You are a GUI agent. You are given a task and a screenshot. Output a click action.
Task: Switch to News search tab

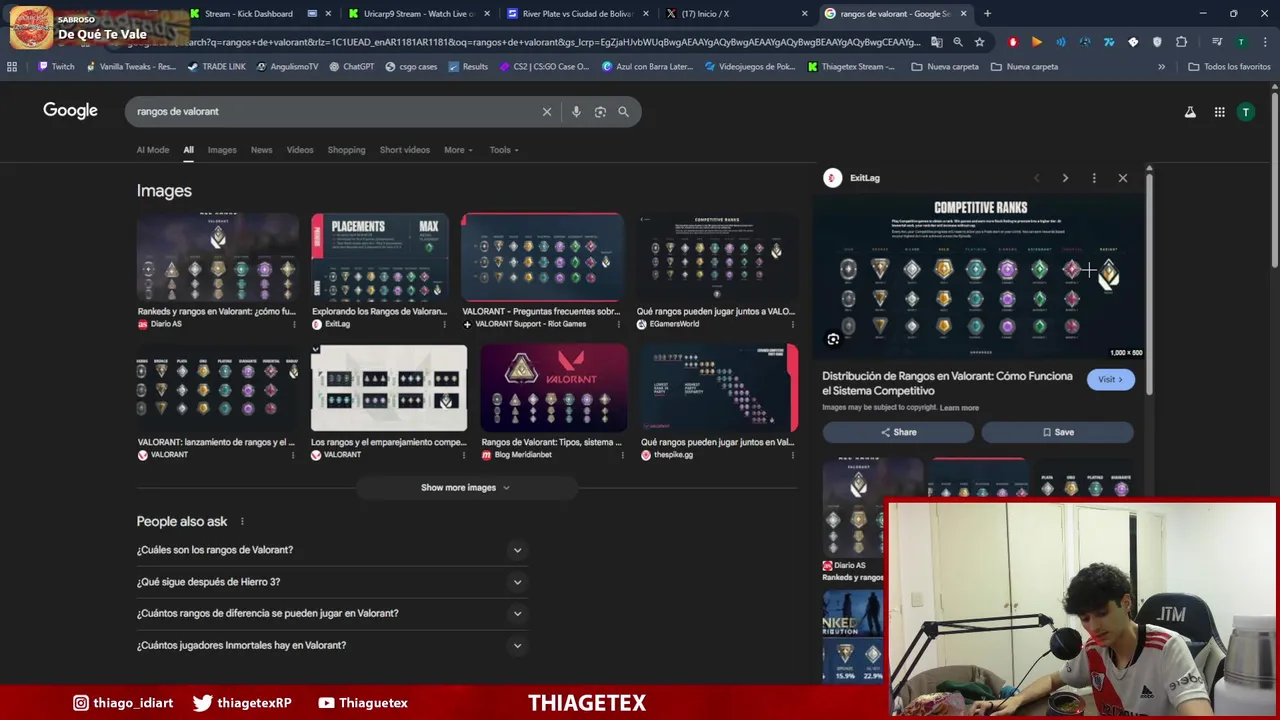click(261, 150)
